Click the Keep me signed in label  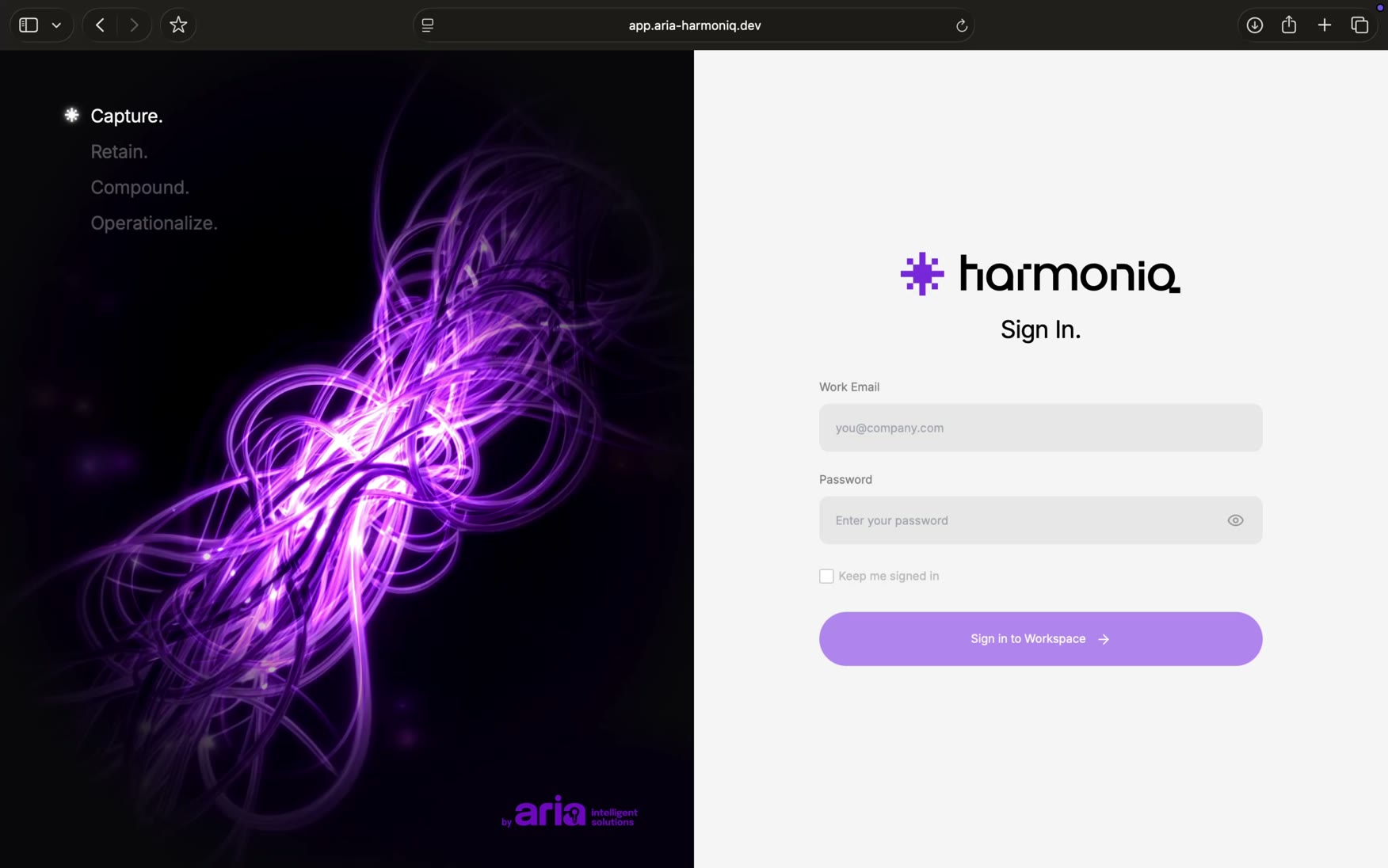click(888, 576)
